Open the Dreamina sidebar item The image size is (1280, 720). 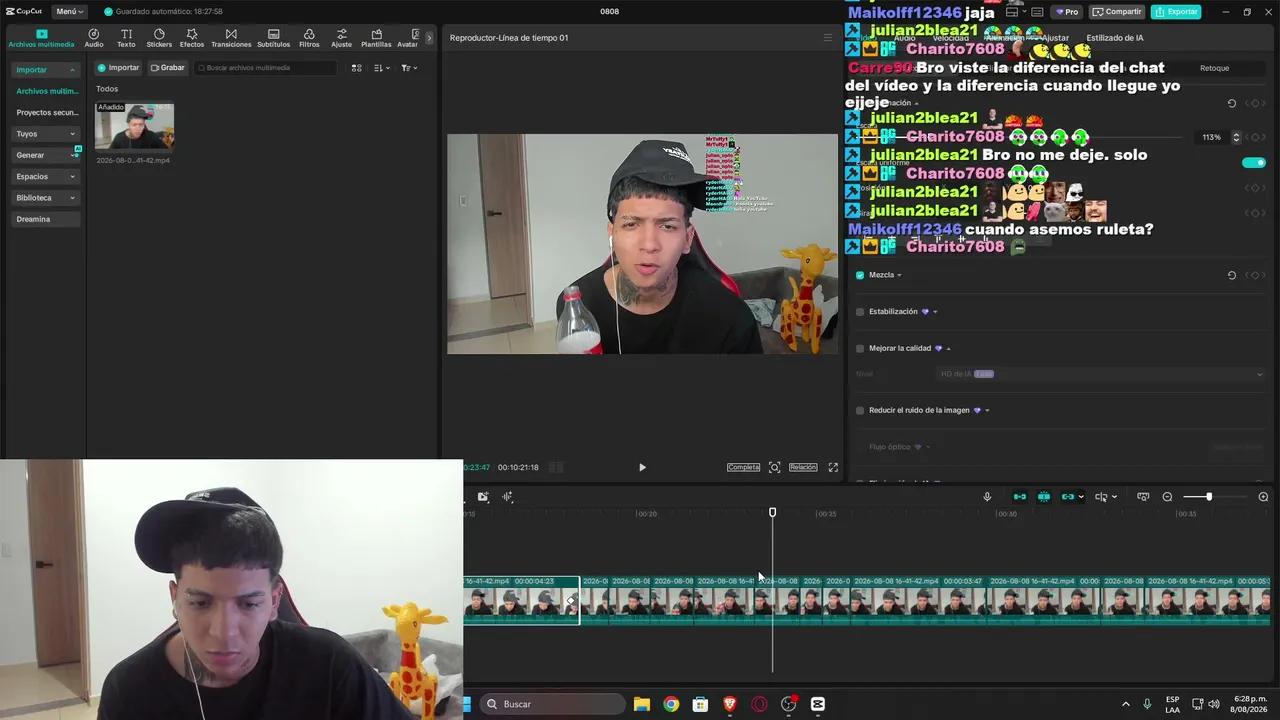(46, 219)
